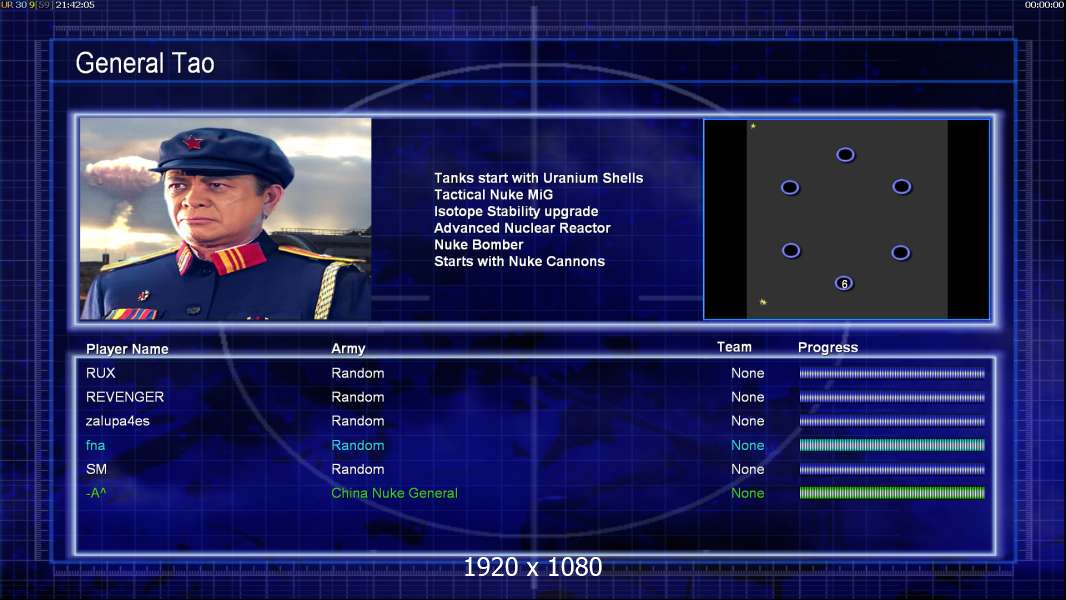This screenshot has width=1066, height=600.
Task: Click the yellow star at minimap's southwest corner
Action: coord(763,302)
